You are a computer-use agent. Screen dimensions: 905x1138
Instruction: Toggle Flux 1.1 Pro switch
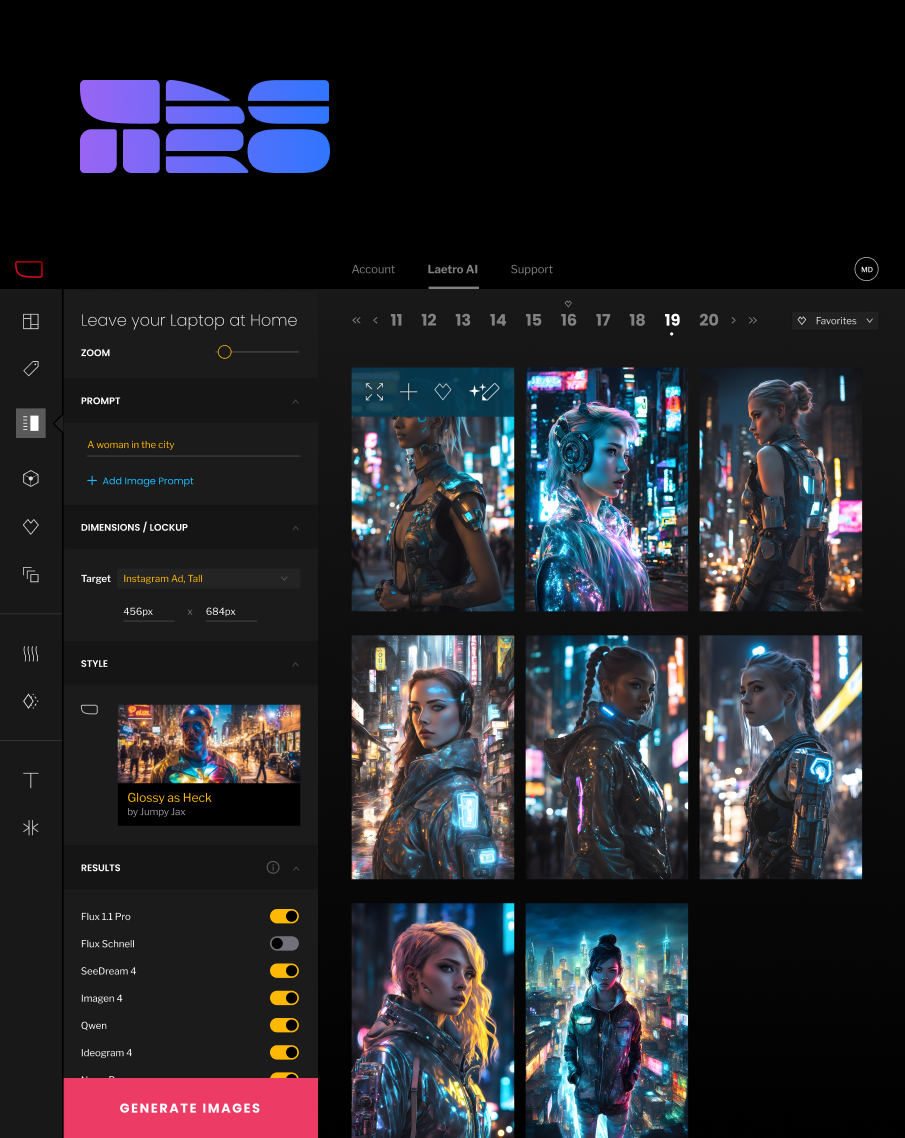click(x=284, y=917)
